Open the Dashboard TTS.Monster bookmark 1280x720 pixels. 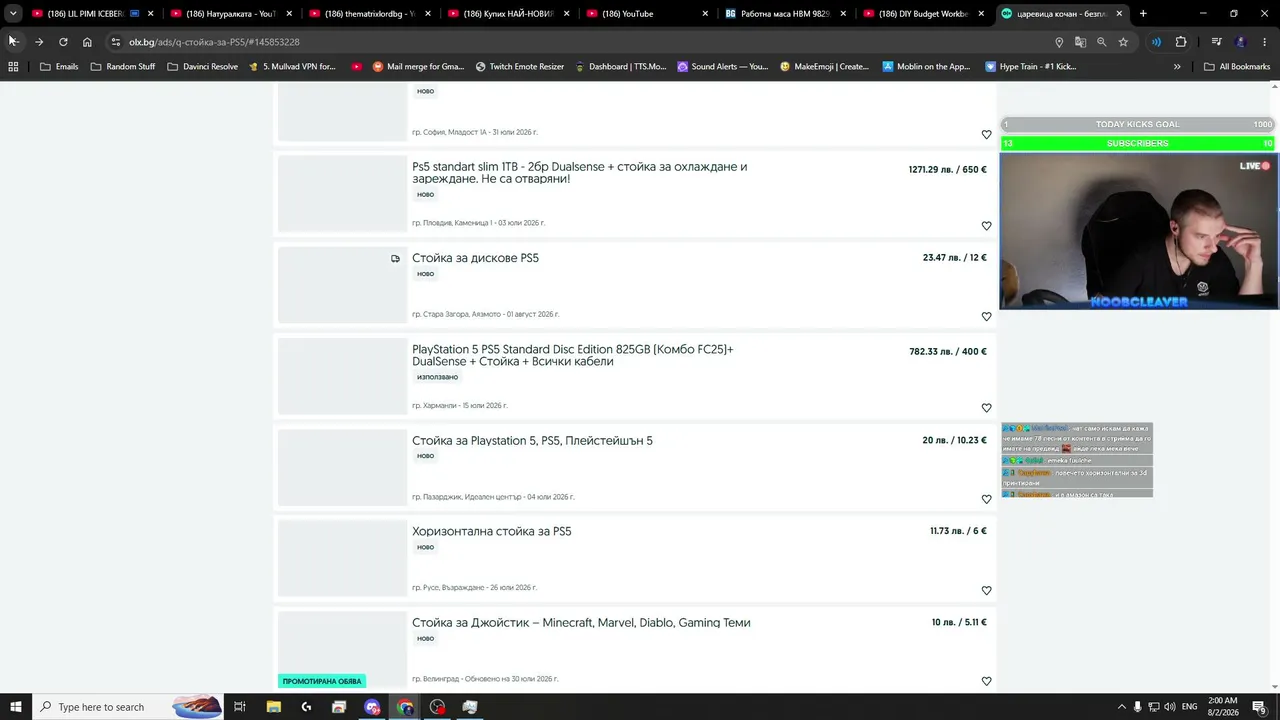(x=620, y=67)
